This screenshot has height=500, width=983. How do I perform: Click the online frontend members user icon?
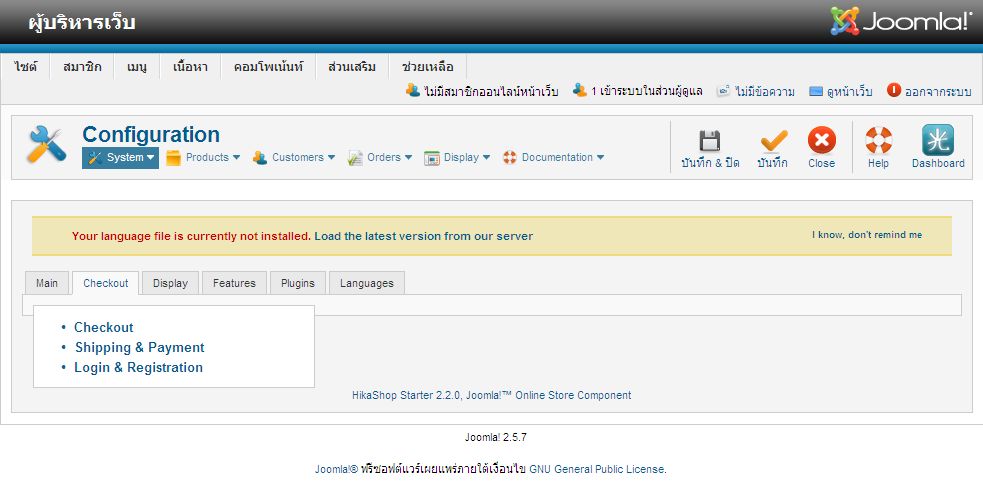(x=413, y=90)
